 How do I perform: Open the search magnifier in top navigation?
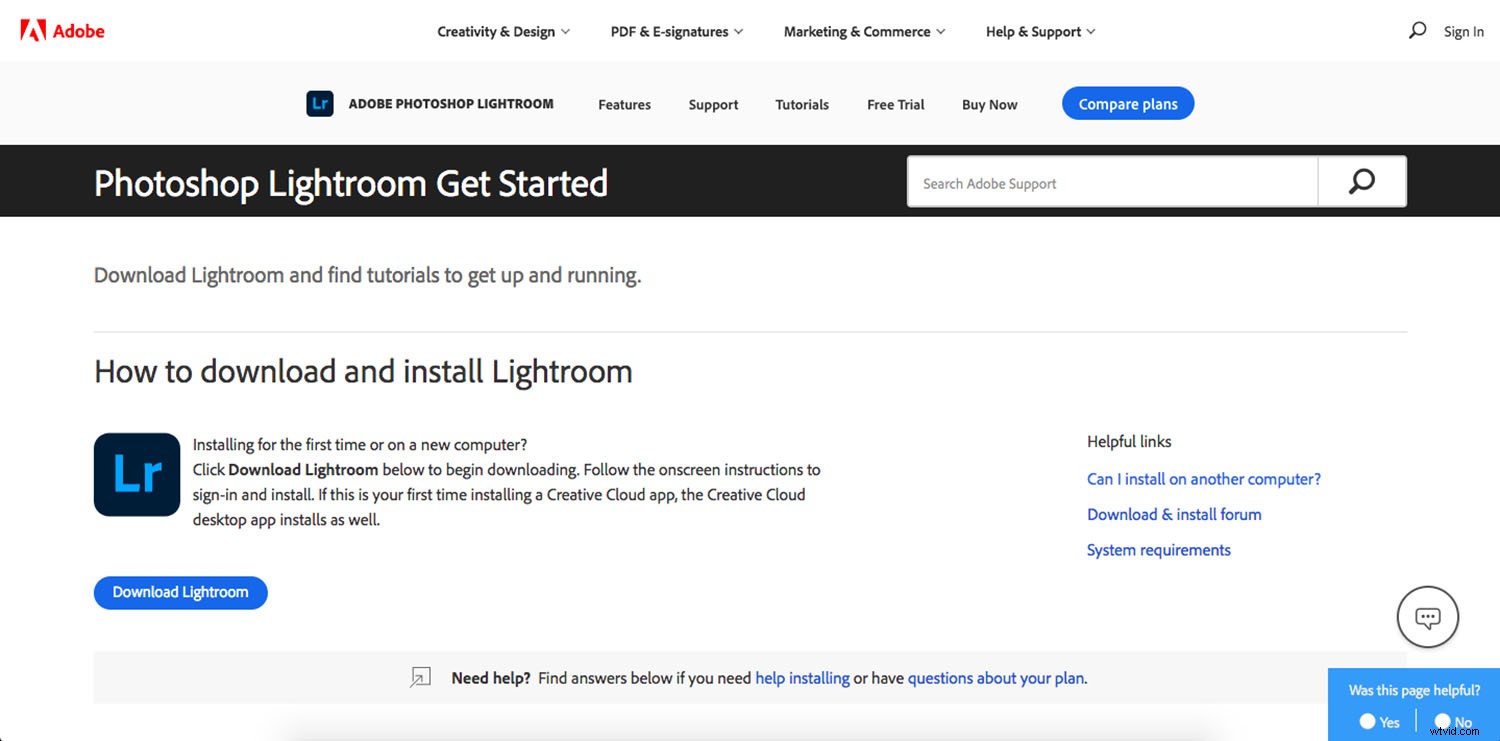click(1417, 31)
